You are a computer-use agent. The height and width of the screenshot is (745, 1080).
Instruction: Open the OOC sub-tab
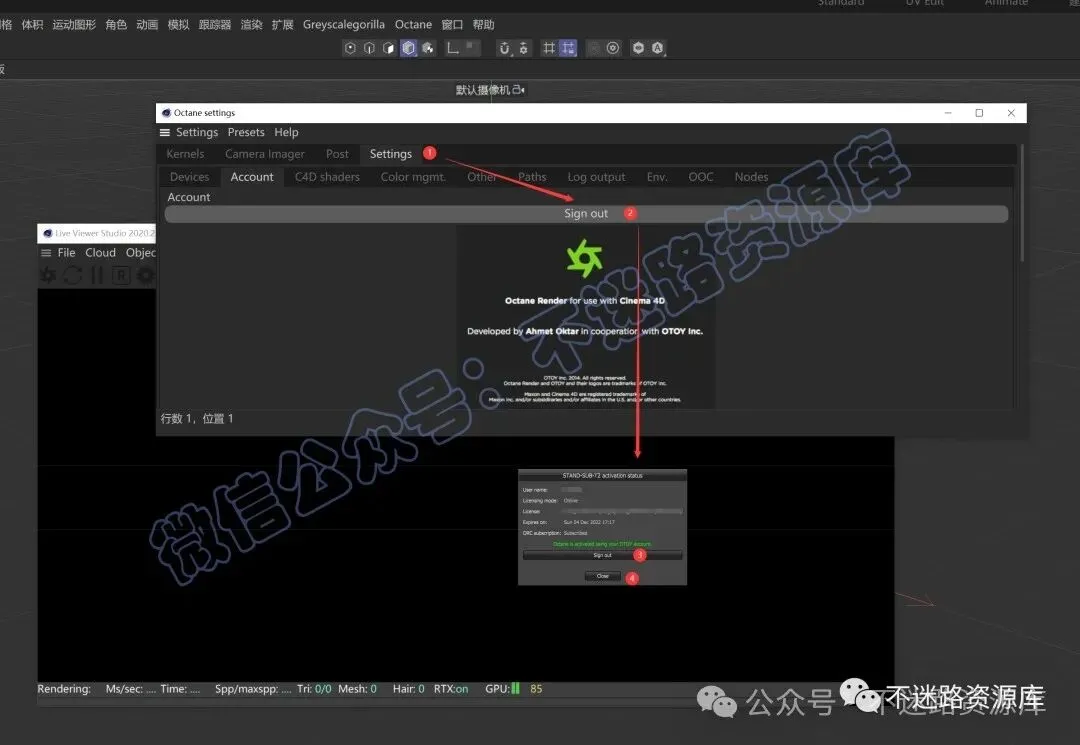(700, 177)
